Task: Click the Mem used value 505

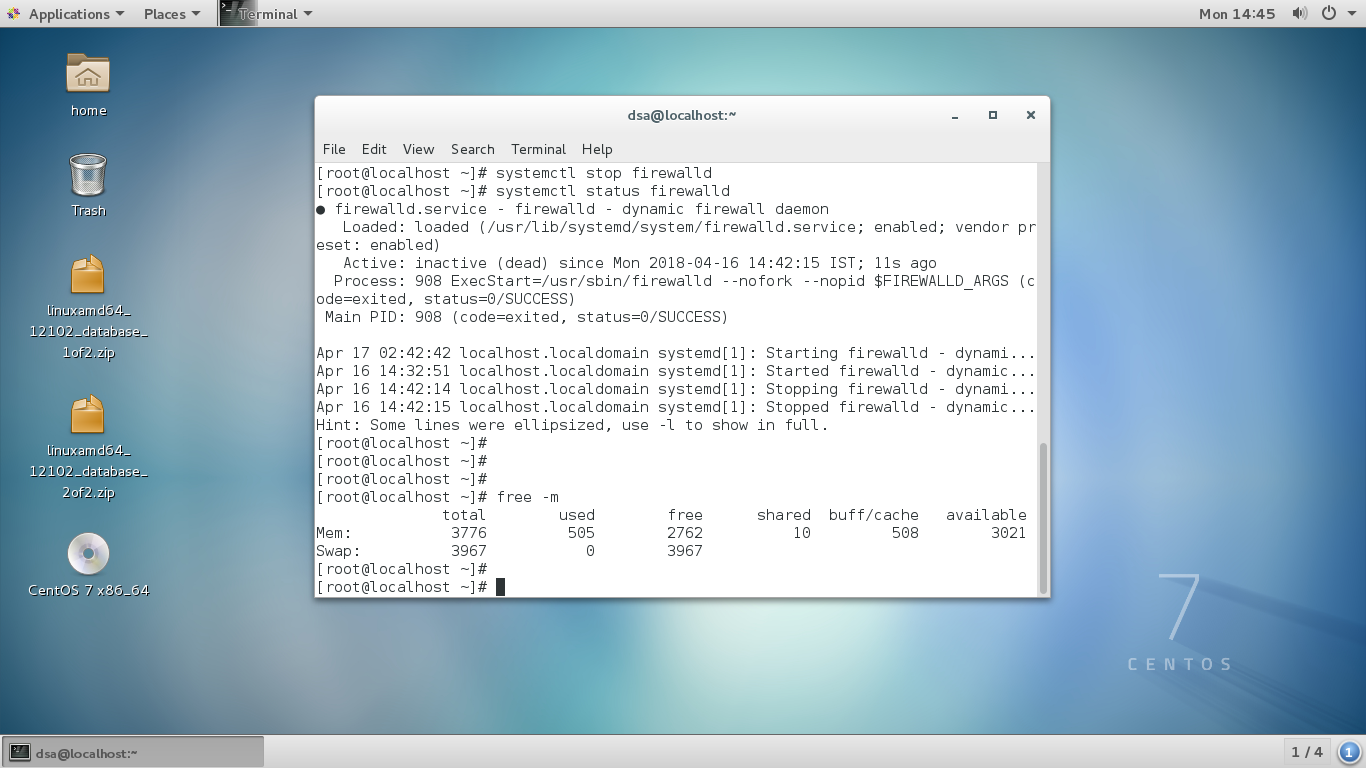Action: click(581, 533)
